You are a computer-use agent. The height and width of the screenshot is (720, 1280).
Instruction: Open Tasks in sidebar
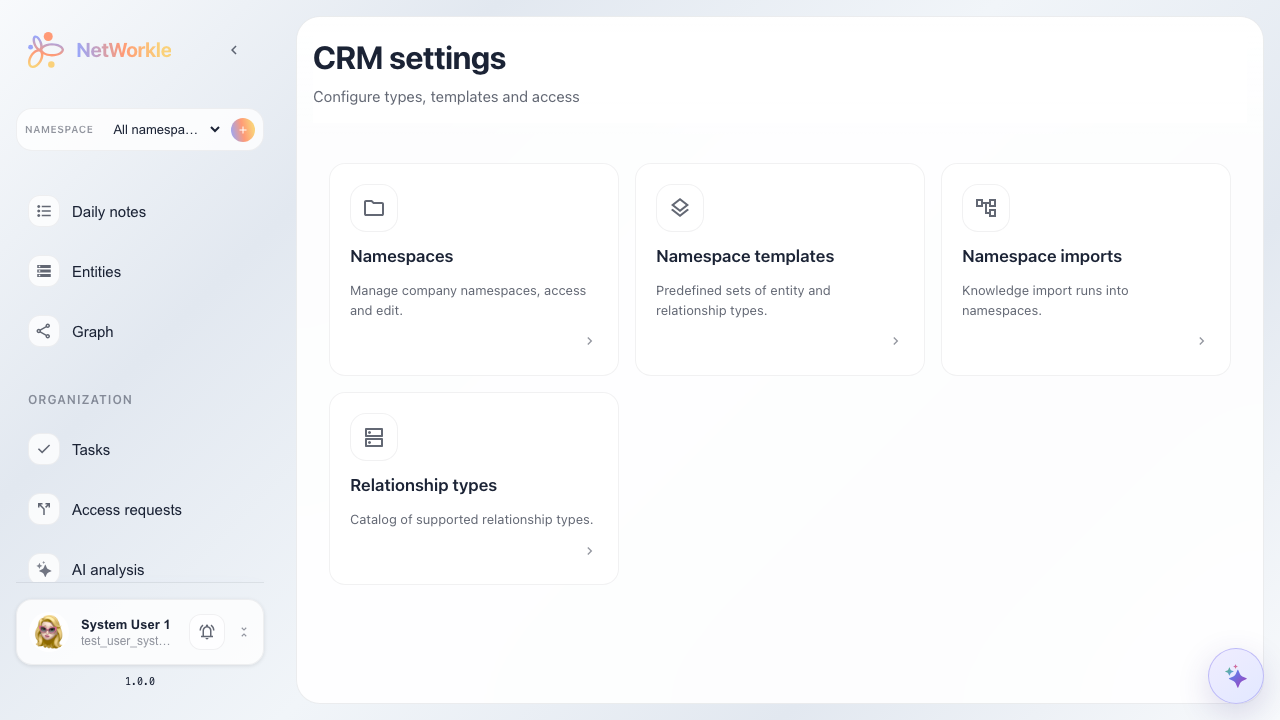point(91,450)
